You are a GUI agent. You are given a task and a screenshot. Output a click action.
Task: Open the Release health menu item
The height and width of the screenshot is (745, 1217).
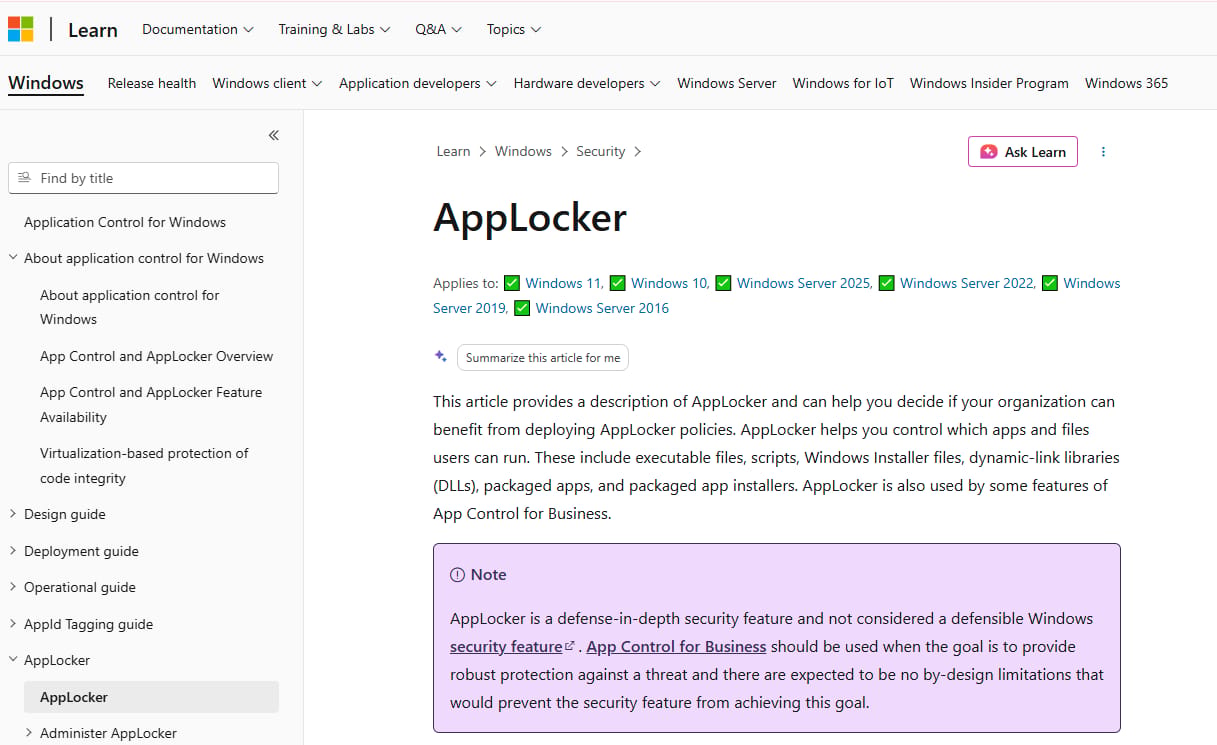click(x=152, y=83)
